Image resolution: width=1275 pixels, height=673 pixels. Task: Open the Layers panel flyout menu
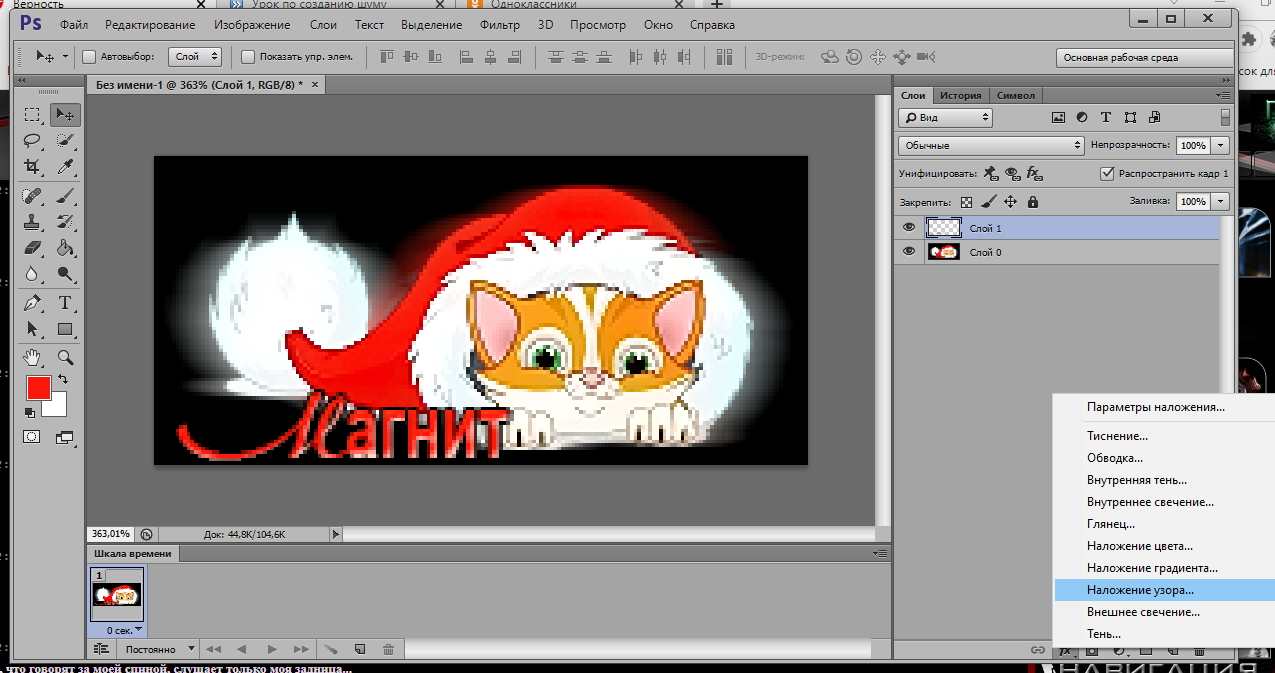(x=1225, y=95)
